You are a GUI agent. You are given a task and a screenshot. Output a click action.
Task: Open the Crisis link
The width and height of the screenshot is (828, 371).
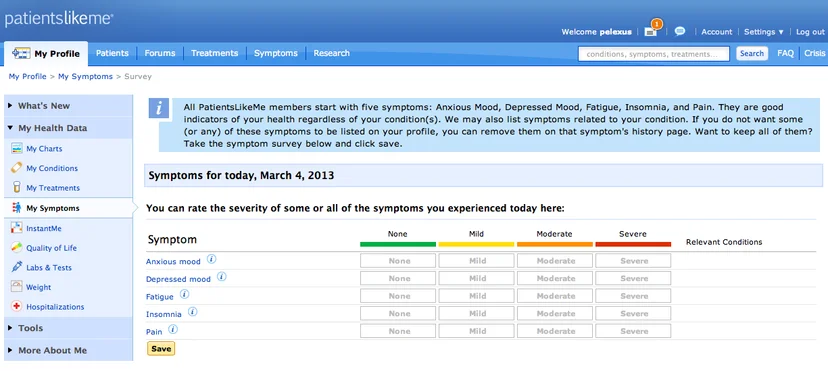point(815,53)
